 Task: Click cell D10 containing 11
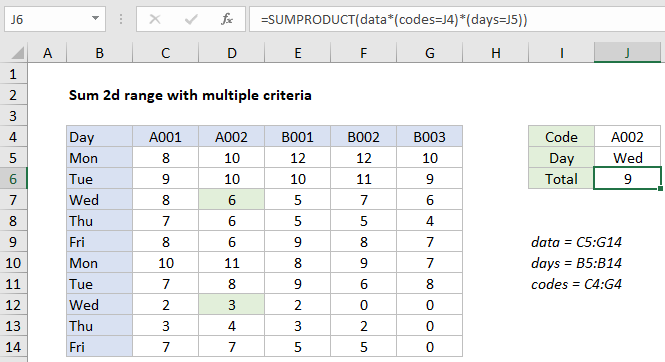pos(232,263)
